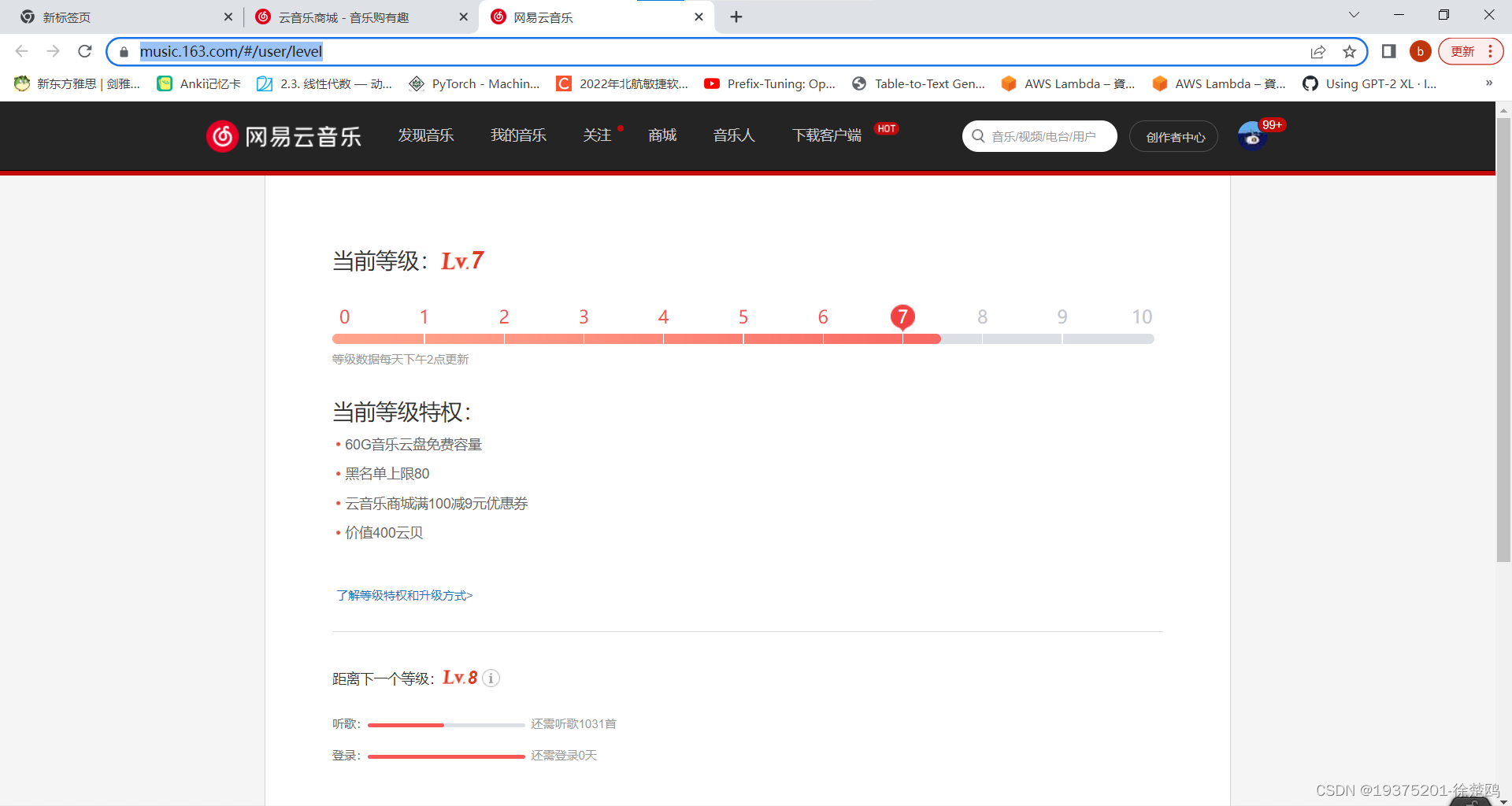
Task: Open the PyTorch - Machin... bookmark
Action: click(474, 83)
